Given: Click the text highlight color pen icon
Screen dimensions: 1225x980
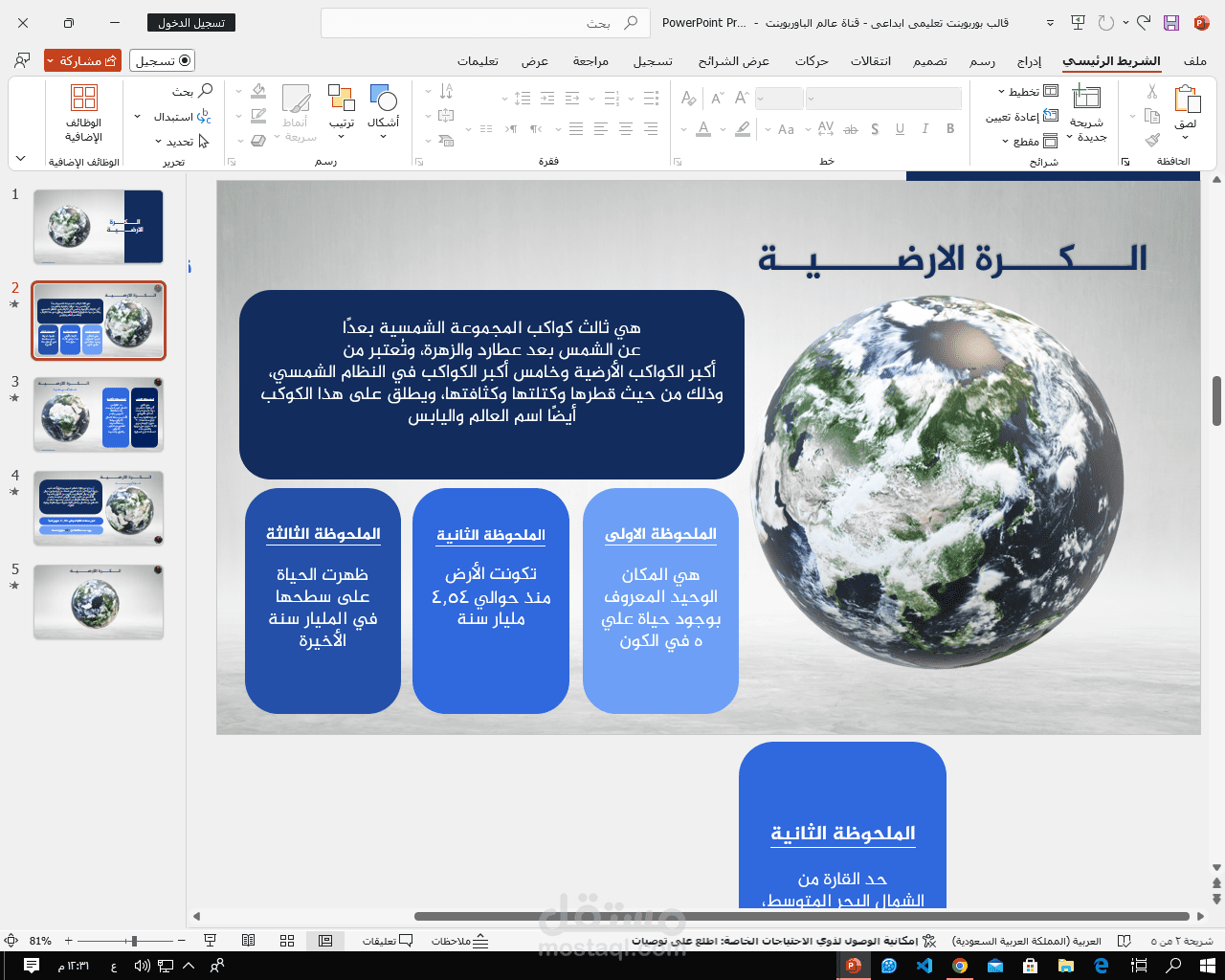Looking at the screenshot, I should [743, 128].
